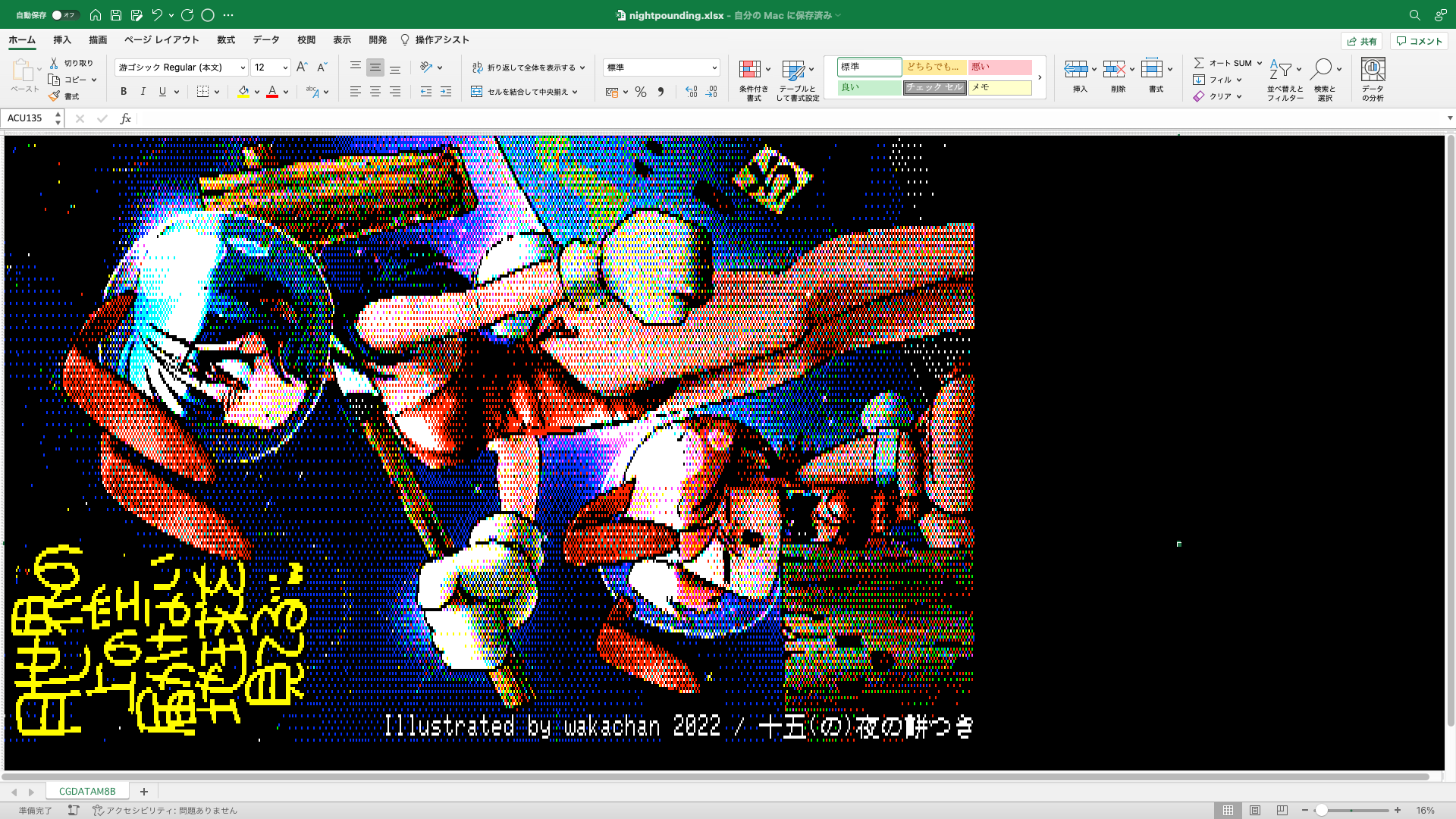
Task: Click the Undo arrow icon
Action: 157,15
